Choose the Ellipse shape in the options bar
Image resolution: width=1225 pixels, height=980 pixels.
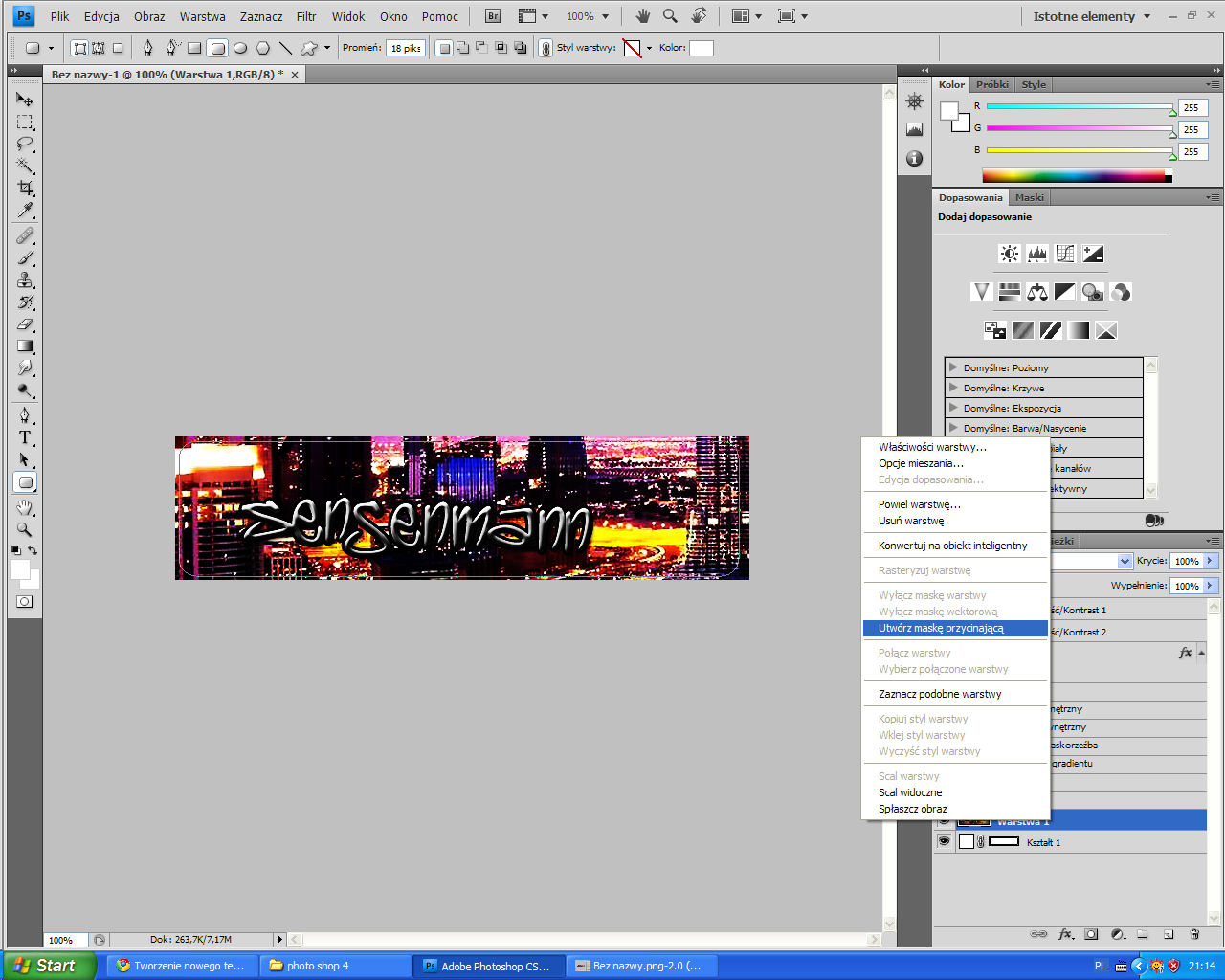point(240,48)
